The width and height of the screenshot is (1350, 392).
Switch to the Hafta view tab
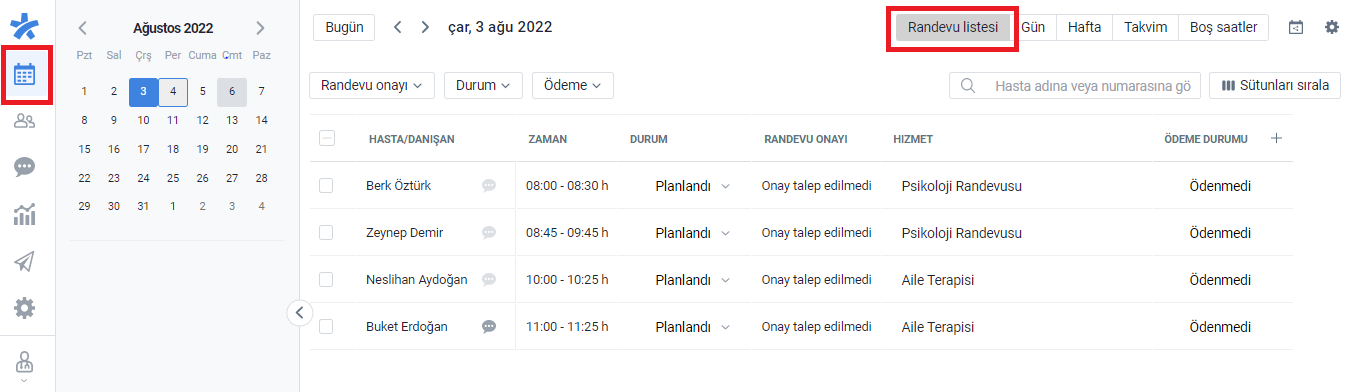pyautogui.click(x=1084, y=27)
